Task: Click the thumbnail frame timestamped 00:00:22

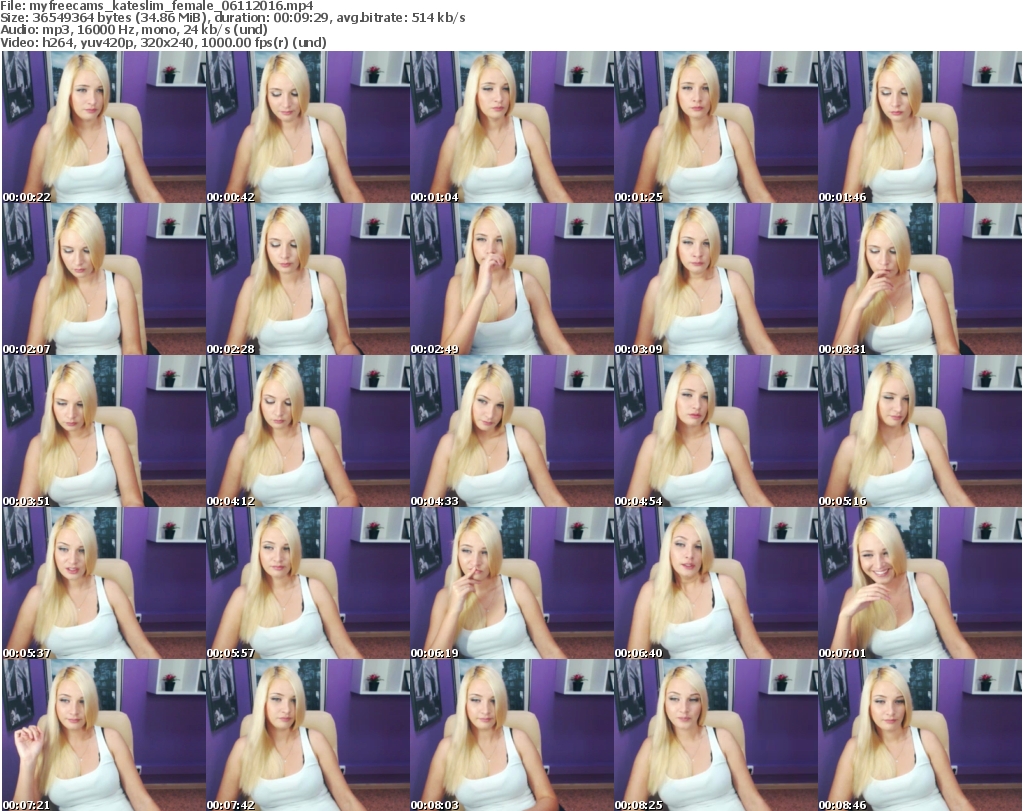Action: (x=103, y=128)
